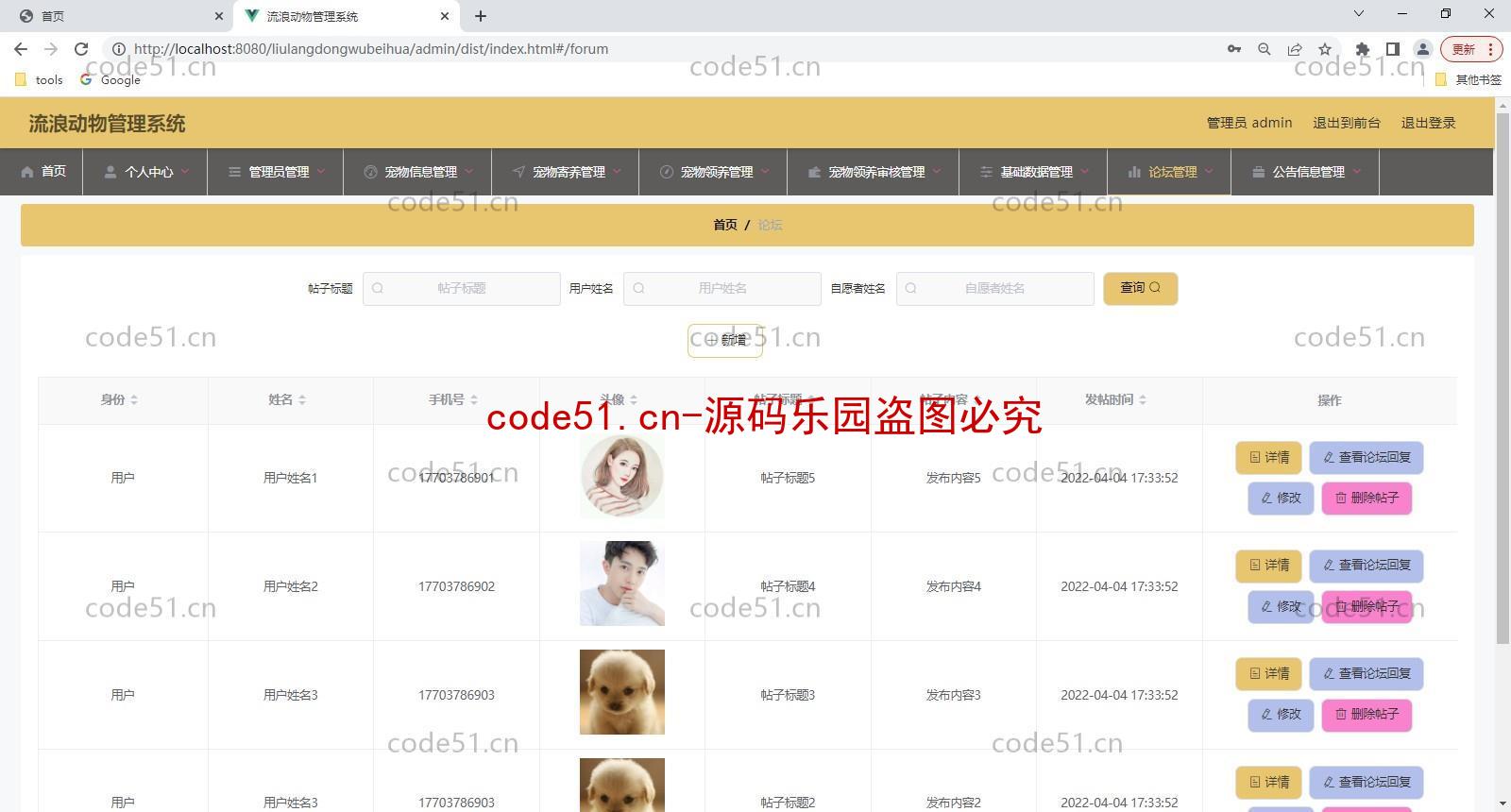This screenshot has width=1511, height=812.
Task: Click 修改 for 帖子标题4 row
Action: [1282, 607]
